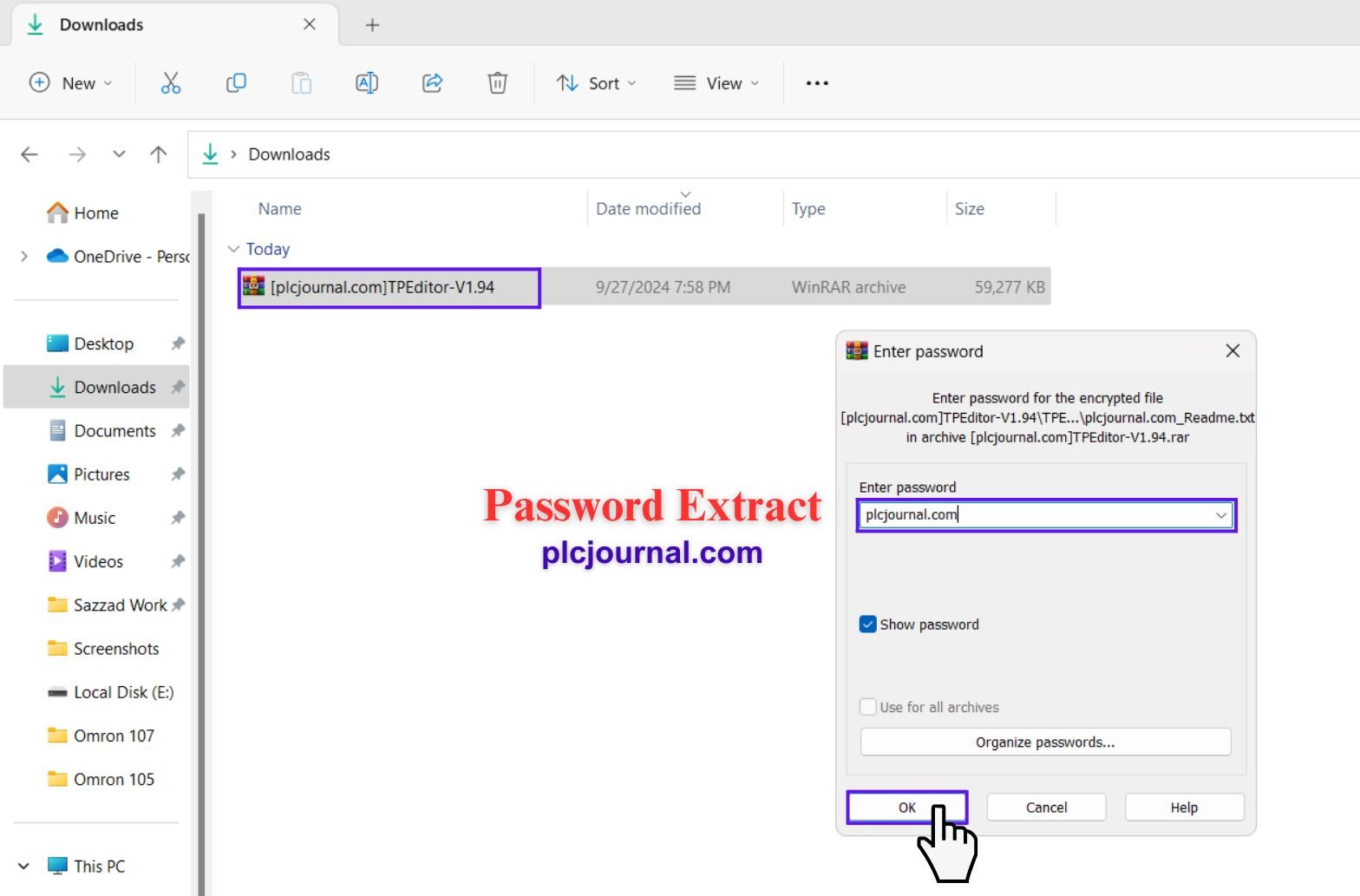
Task: Open the View layout dropdown
Action: [x=716, y=83]
